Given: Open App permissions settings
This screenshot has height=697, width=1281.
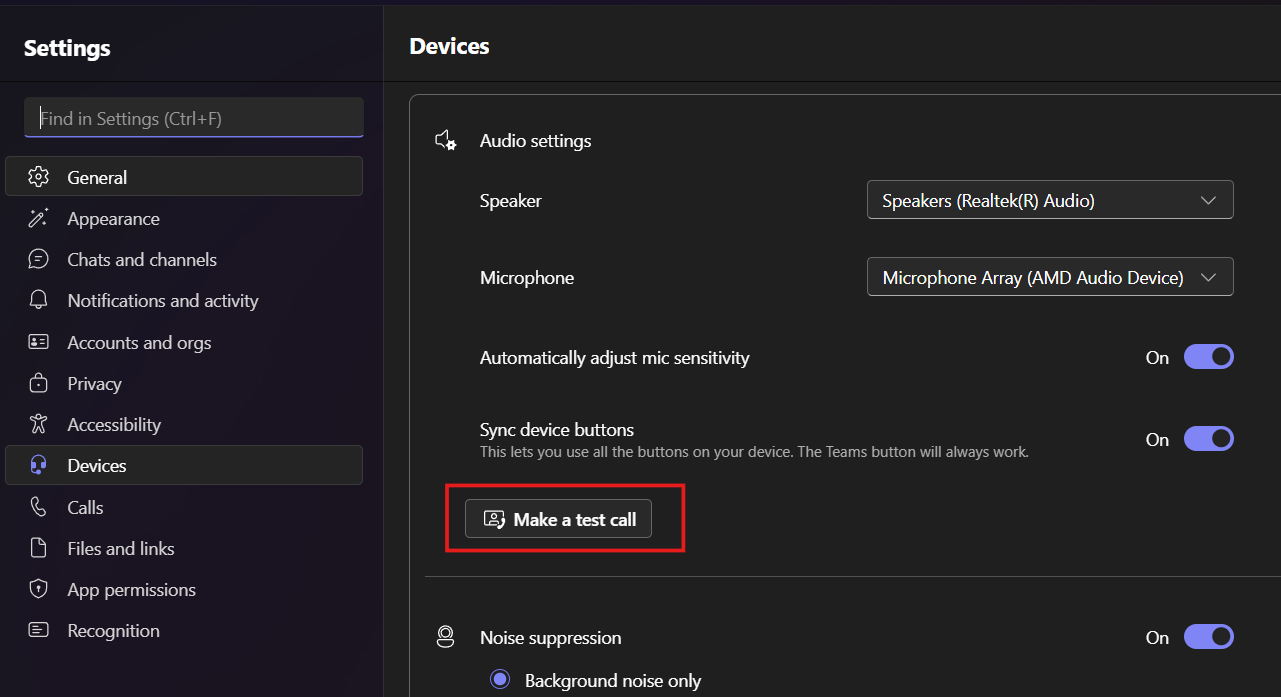Looking at the screenshot, I should tap(184, 589).
